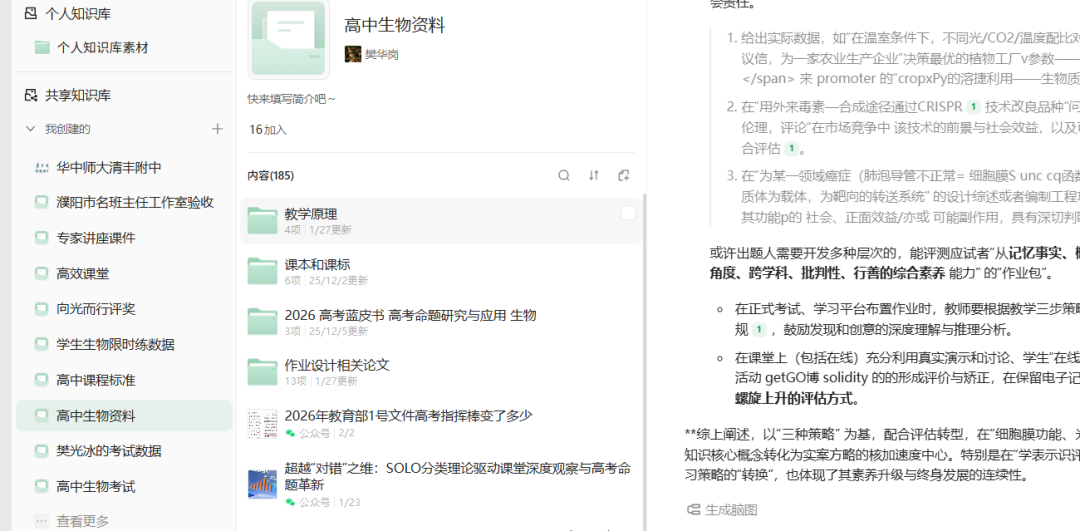This screenshot has height=531, width=1080.
Task: Click the icon beside 专家讲座课件
Action: coord(41,238)
